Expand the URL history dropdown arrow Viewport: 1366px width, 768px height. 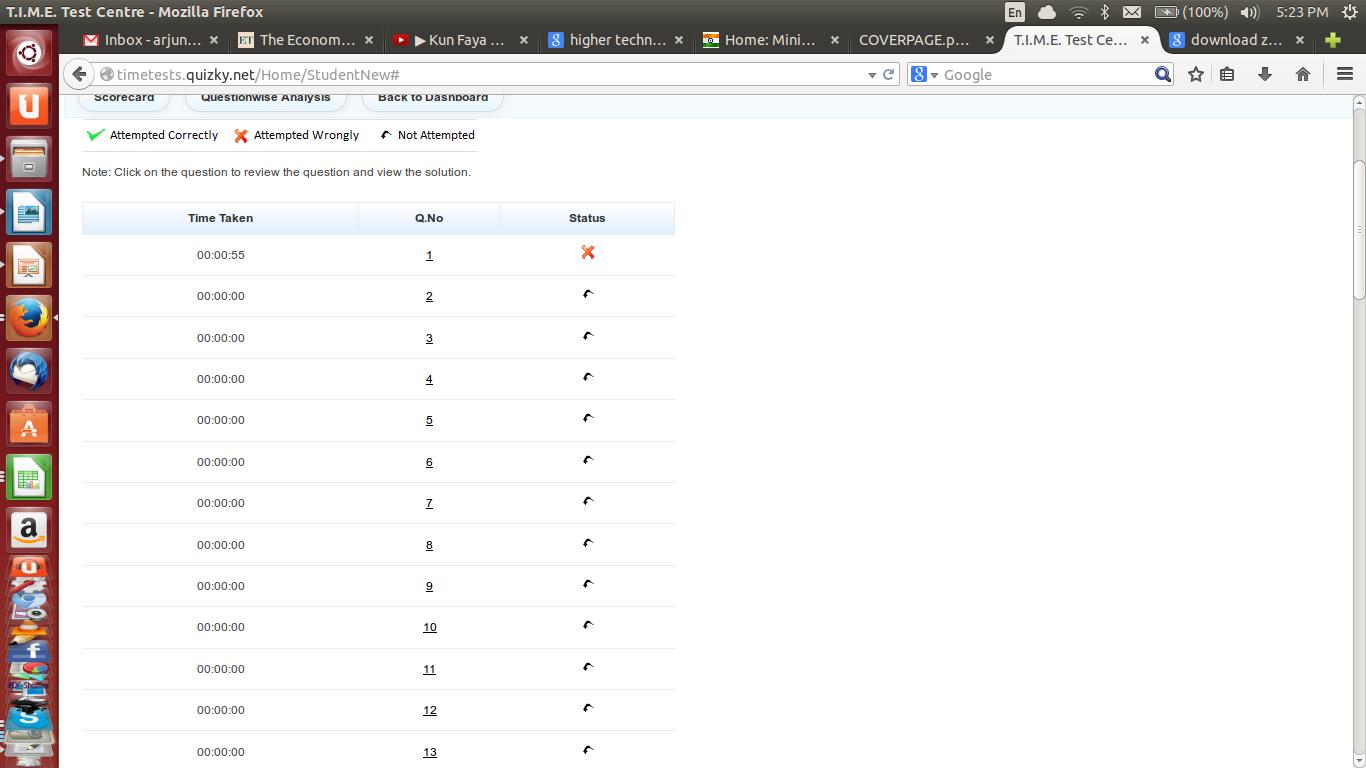tap(872, 75)
